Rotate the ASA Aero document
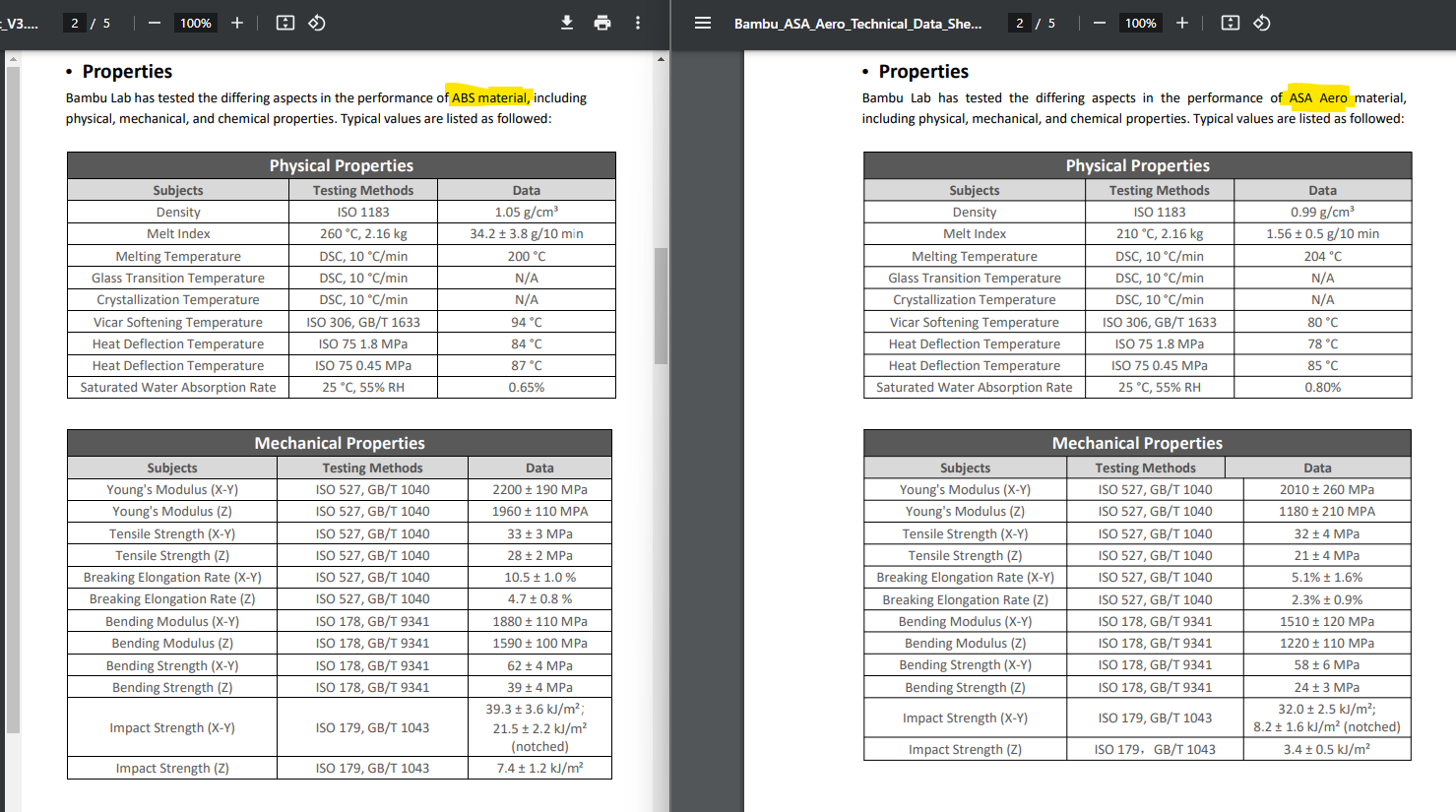The image size is (1456, 812). (x=1262, y=23)
